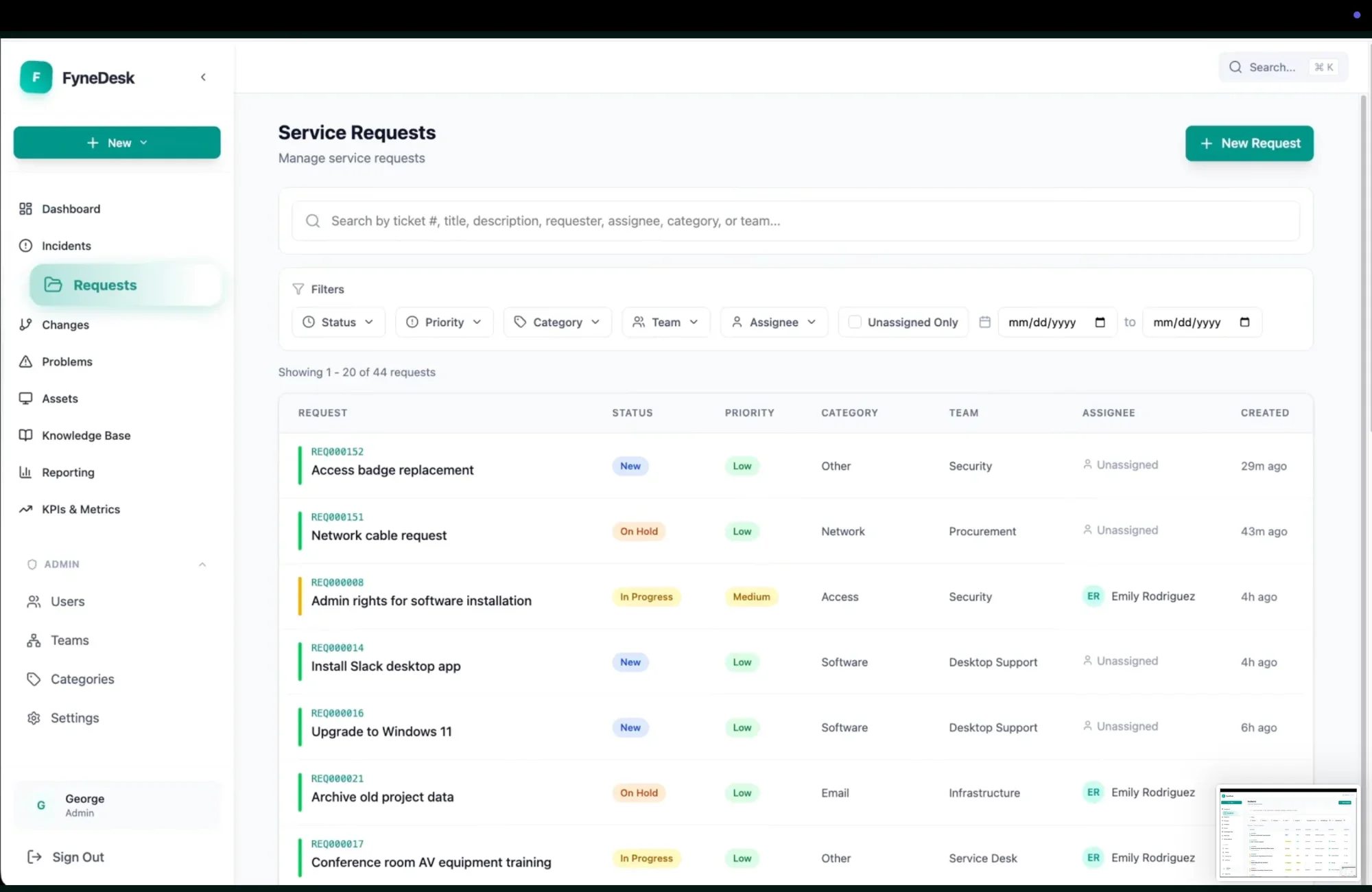
Task: Open the Priority filter dropdown
Action: point(444,322)
